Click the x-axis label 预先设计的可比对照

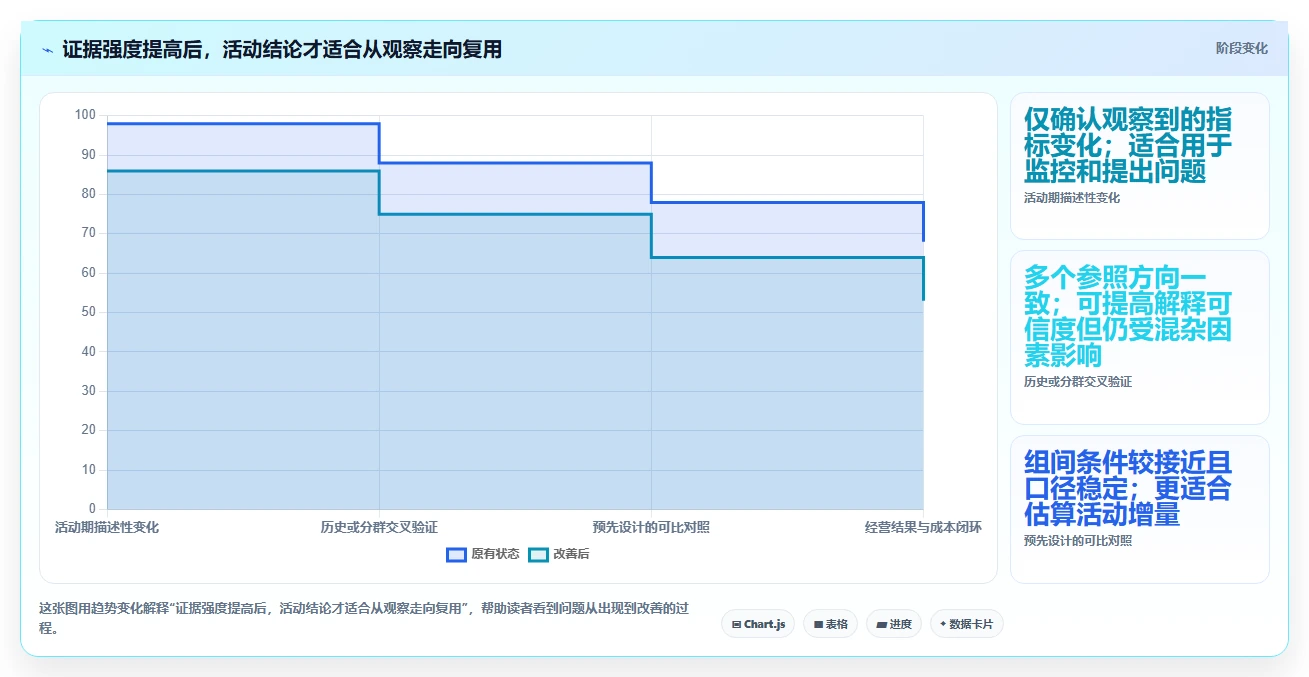tap(651, 527)
